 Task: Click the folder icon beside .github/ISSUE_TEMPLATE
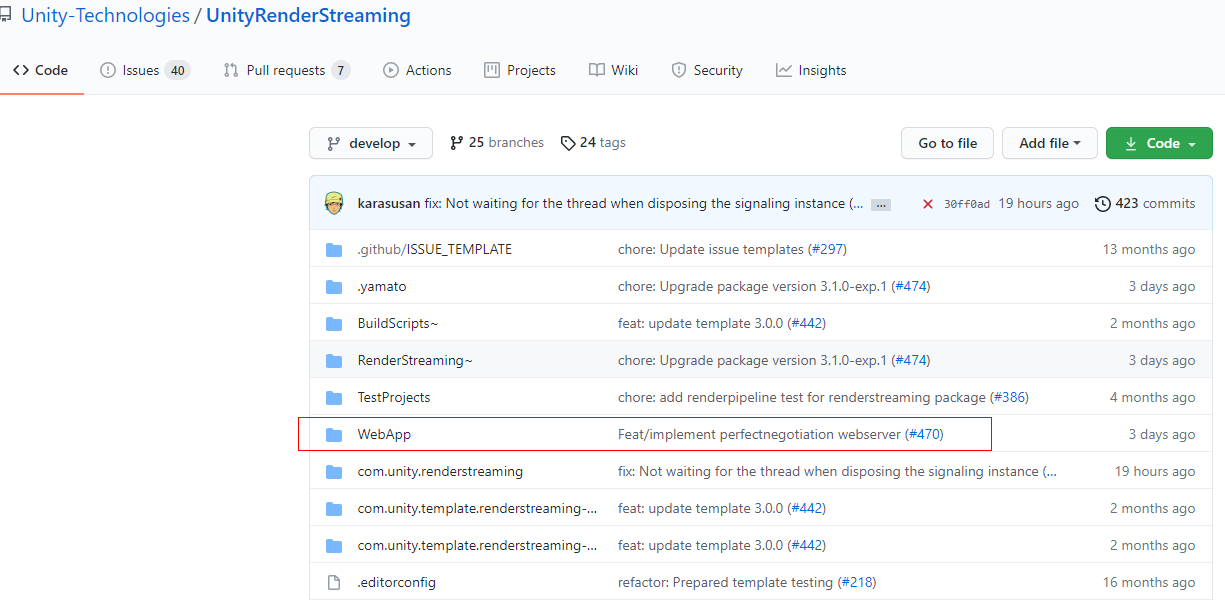click(x=334, y=249)
